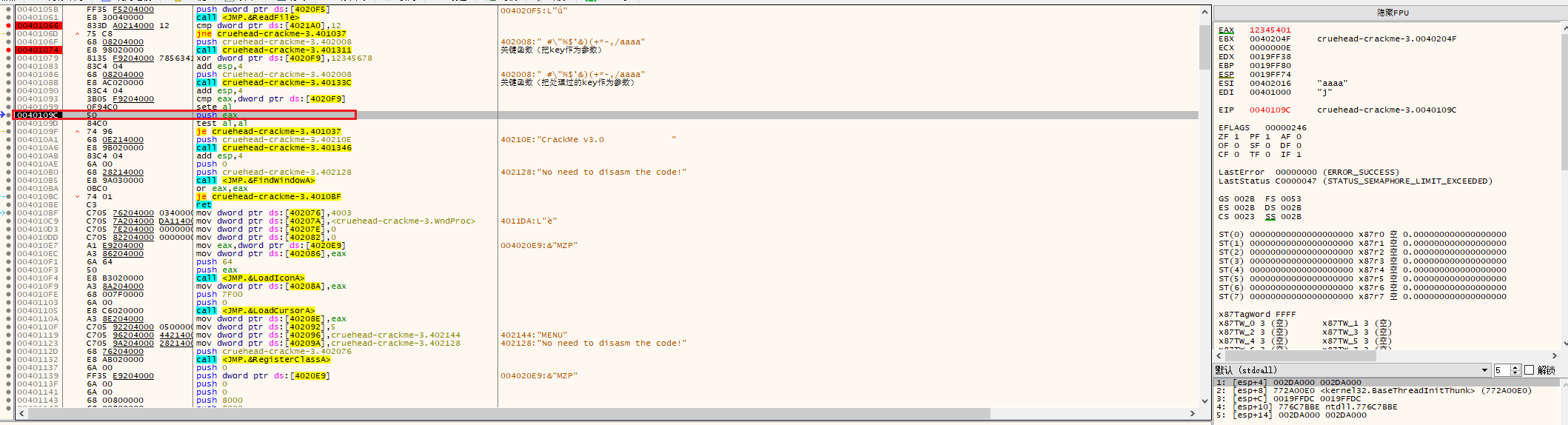Select the ST(0) FPU register row
This screenshot has width=1568, height=425.
[1362, 235]
